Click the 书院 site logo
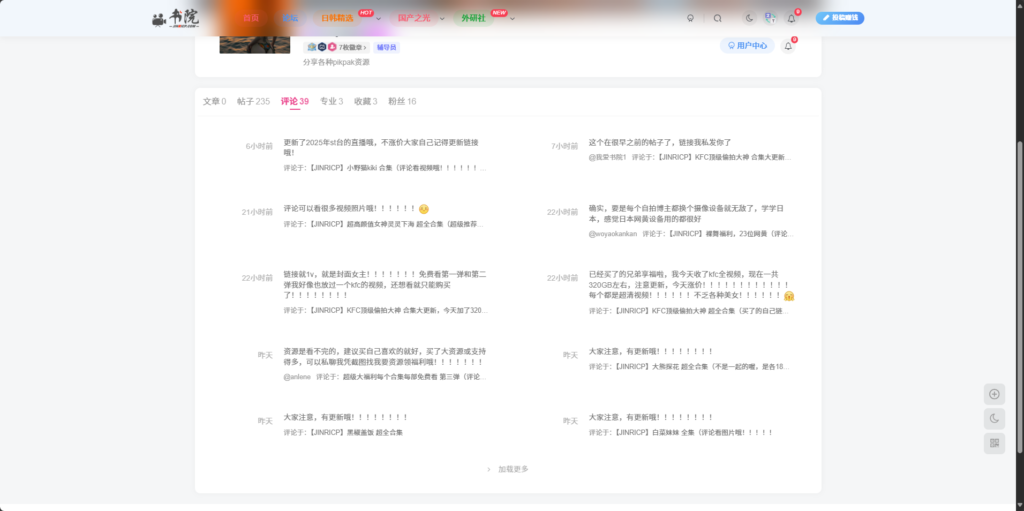Screen dimensions: 1024x511 (x=175, y=18)
